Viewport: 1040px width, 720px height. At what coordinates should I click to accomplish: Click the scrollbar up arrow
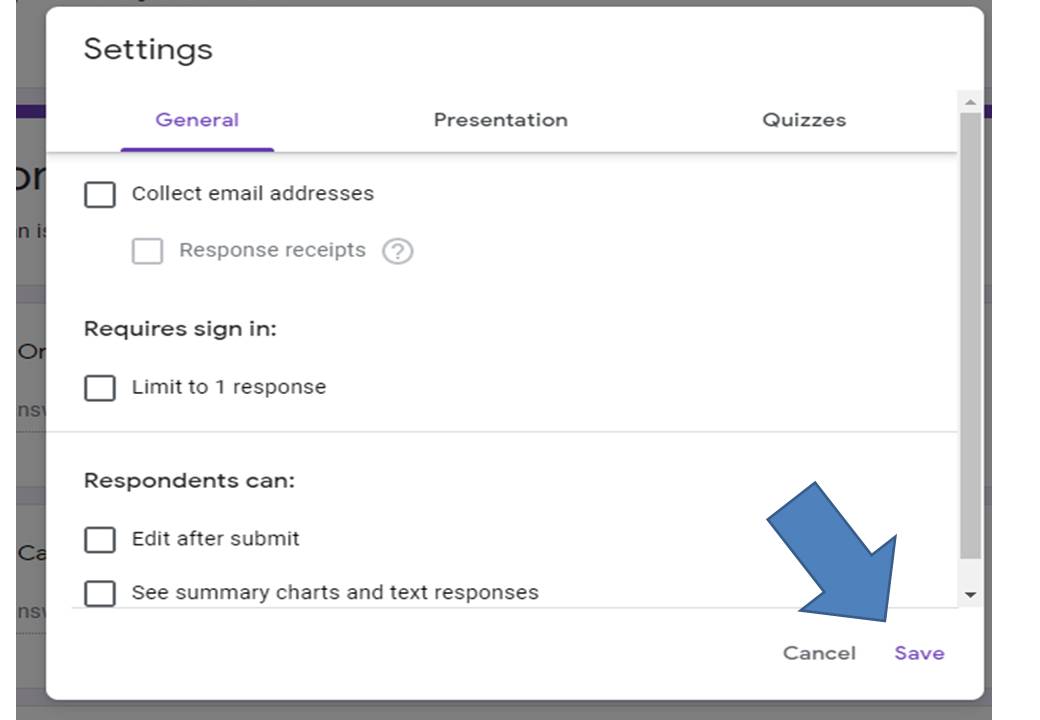pyautogui.click(x=969, y=102)
